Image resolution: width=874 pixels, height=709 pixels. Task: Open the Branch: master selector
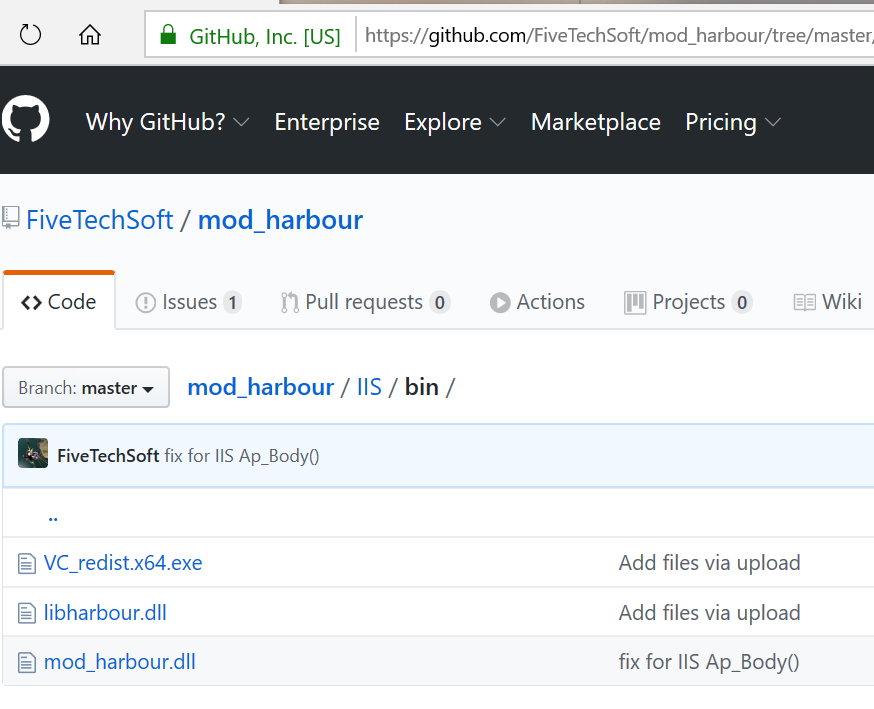(x=86, y=388)
